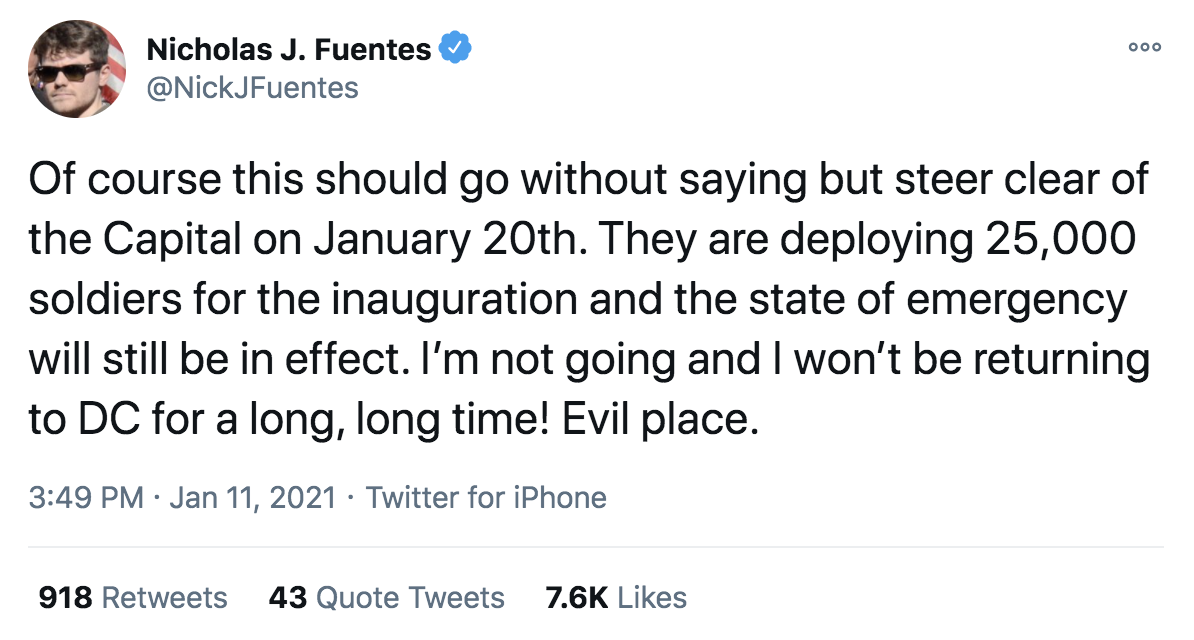View the 7.6K Likes list
Screen dimensions: 1194x640
[x=616, y=598]
